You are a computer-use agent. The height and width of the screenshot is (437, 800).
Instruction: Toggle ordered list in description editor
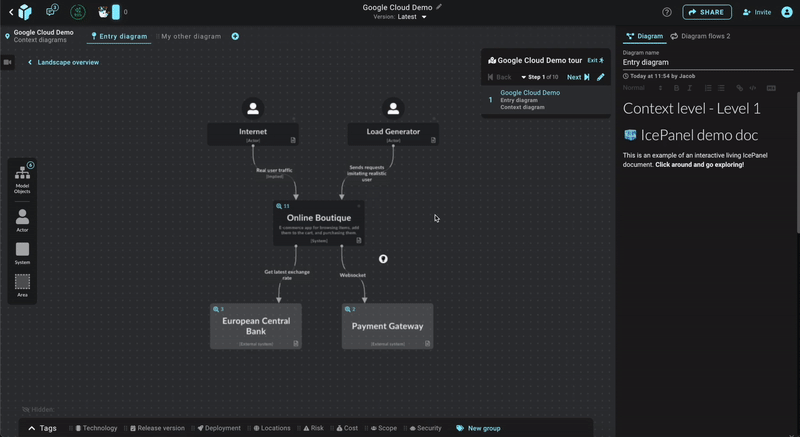pos(708,88)
